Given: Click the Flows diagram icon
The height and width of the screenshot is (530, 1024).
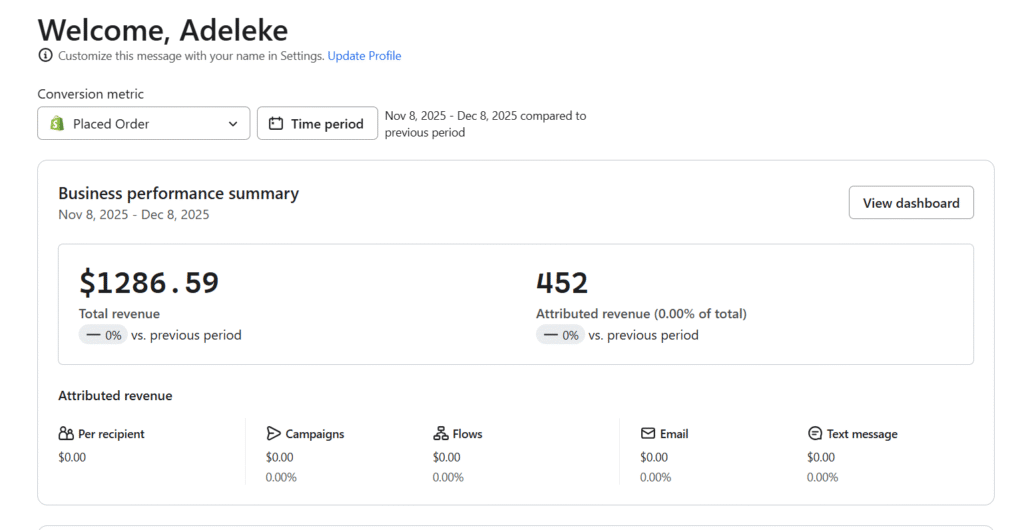Looking at the screenshot, I should coord(440,434).
